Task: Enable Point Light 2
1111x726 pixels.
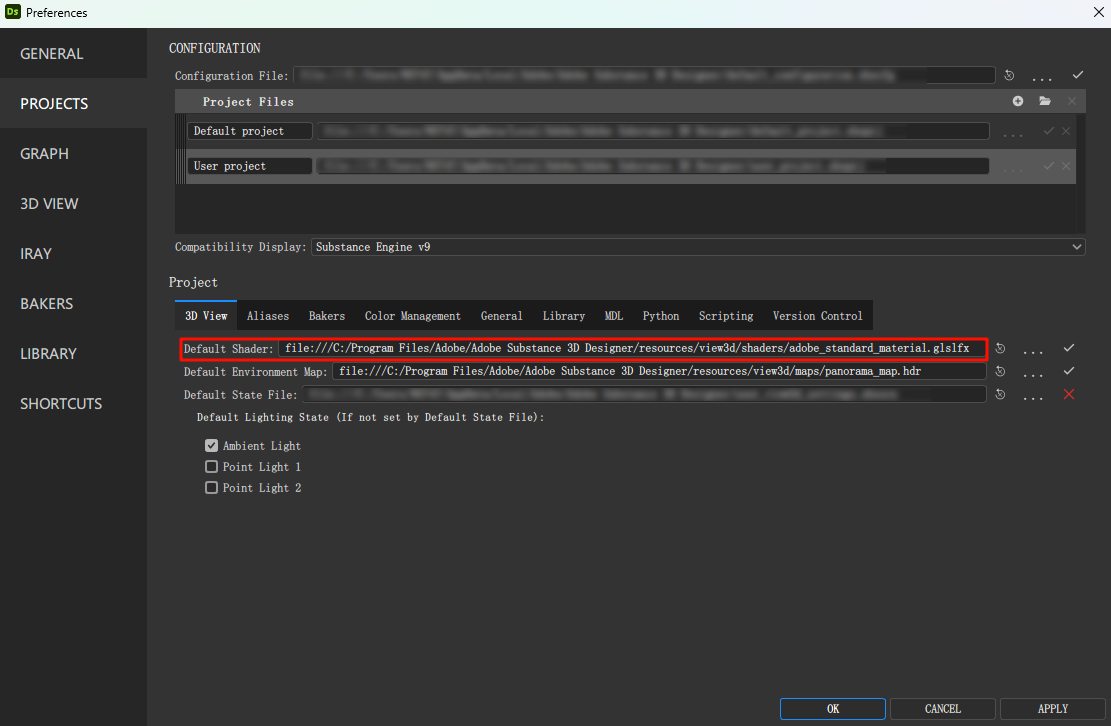Action: click(211, 488)
